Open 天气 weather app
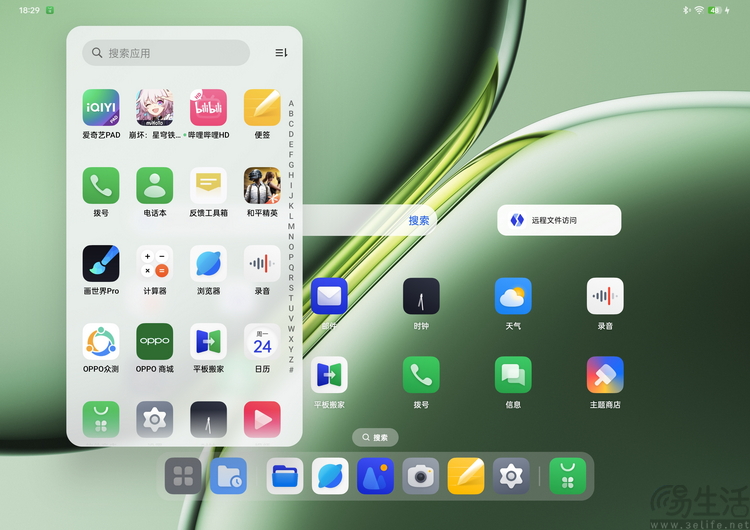The height and width of the screenshot is (530, 750). (513, 296)
